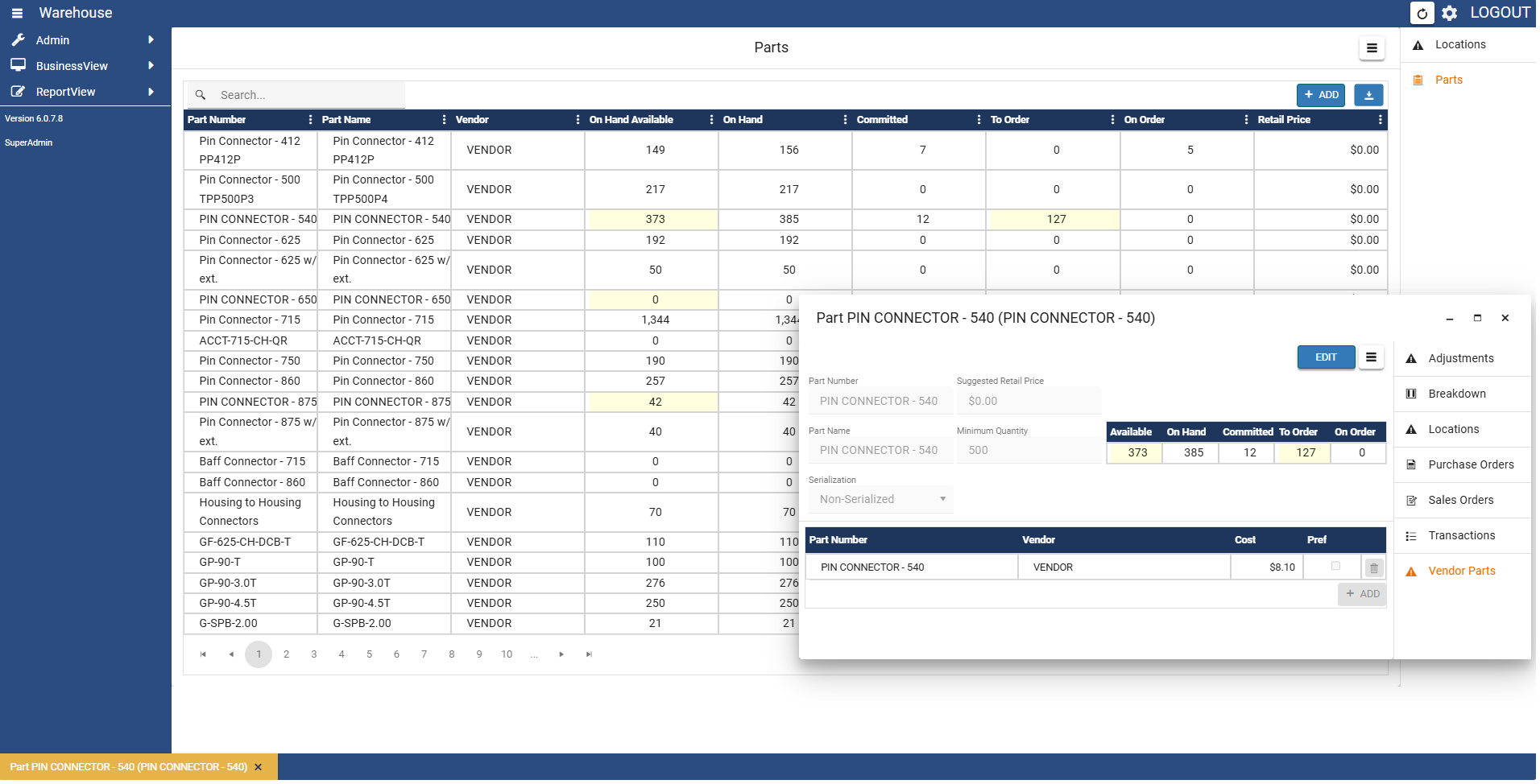Open the Serialization dropdown
1540x784 pixels.
882,501
